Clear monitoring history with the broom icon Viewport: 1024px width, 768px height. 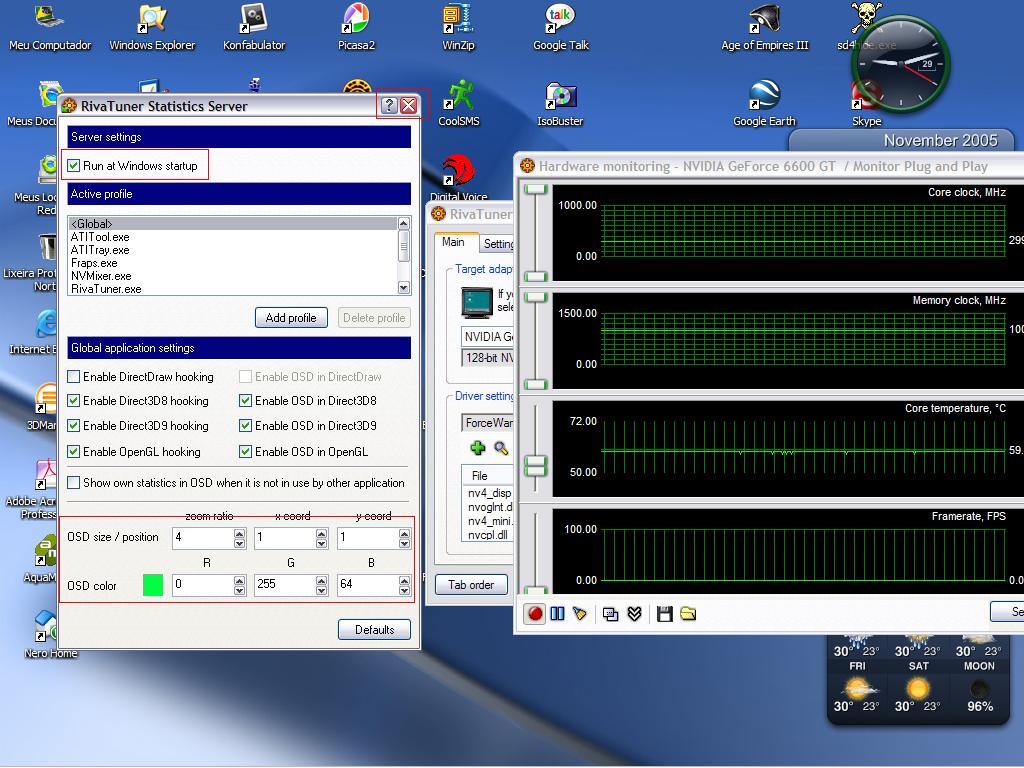point(580,614)
